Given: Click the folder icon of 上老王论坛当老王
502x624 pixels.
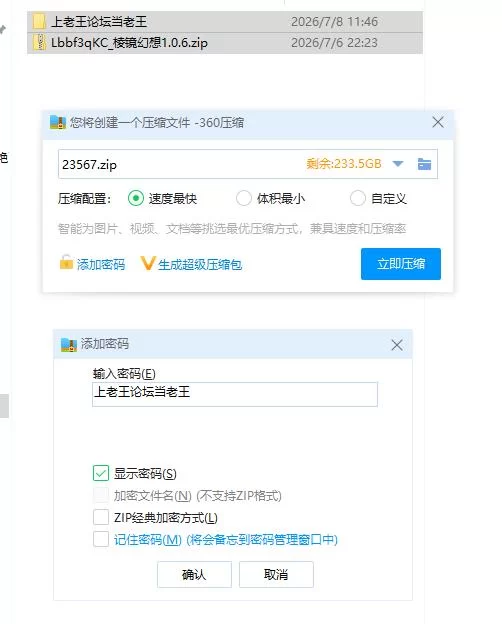Looking at the screenshot, I should pyautogui.click(x=39, y=21).
